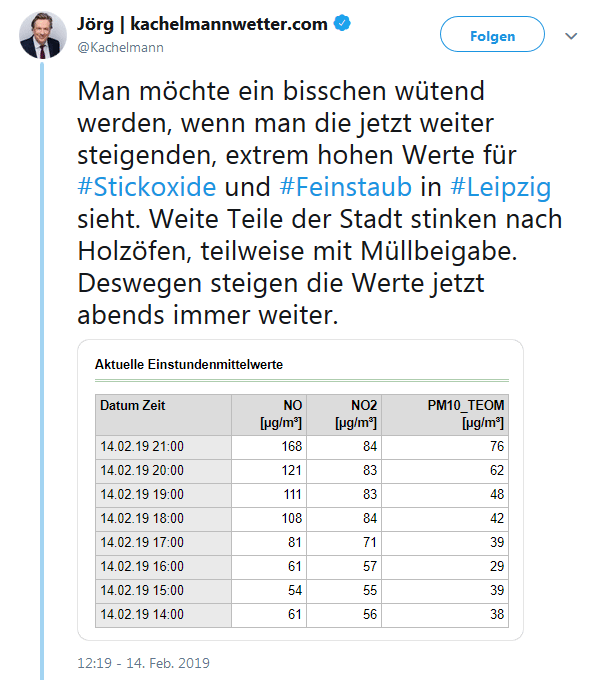Click the display name Jörg | kachelmannwetter.com

click(202, 23)
